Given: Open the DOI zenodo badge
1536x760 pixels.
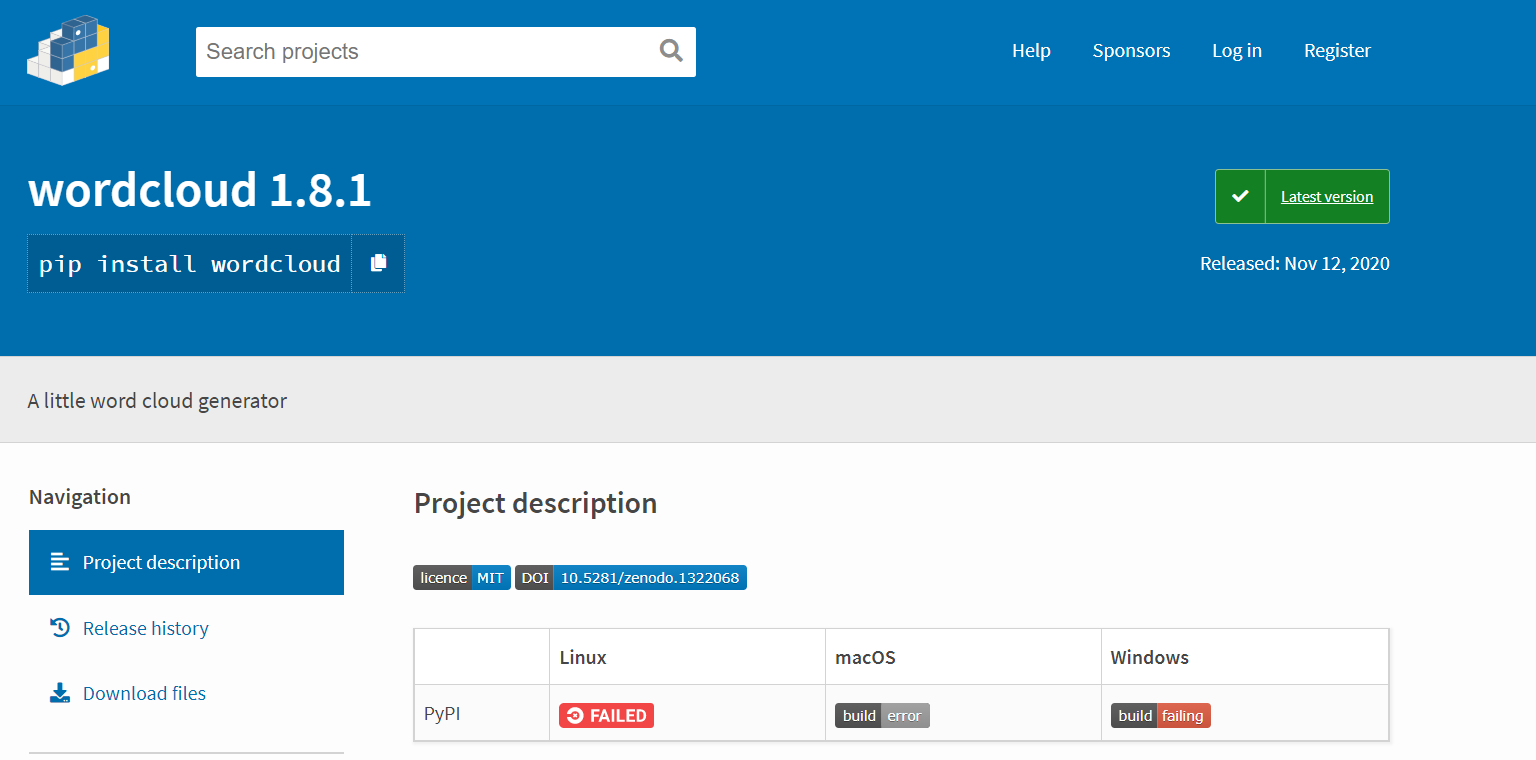Looking at the screenshot, I should (631, 578).
